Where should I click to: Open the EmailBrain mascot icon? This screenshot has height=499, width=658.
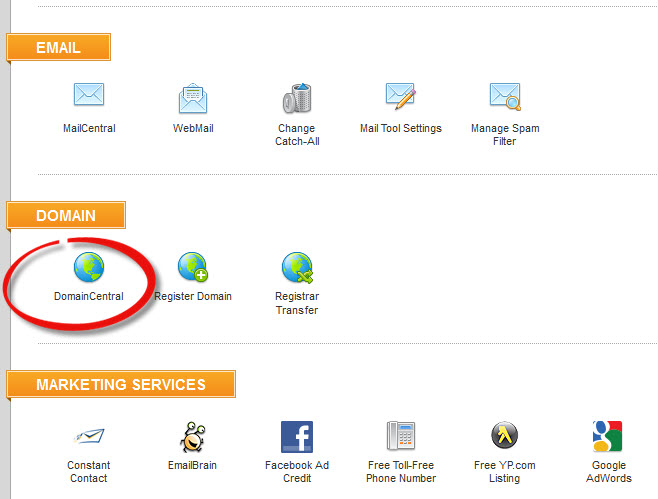(x=193, y=437)
